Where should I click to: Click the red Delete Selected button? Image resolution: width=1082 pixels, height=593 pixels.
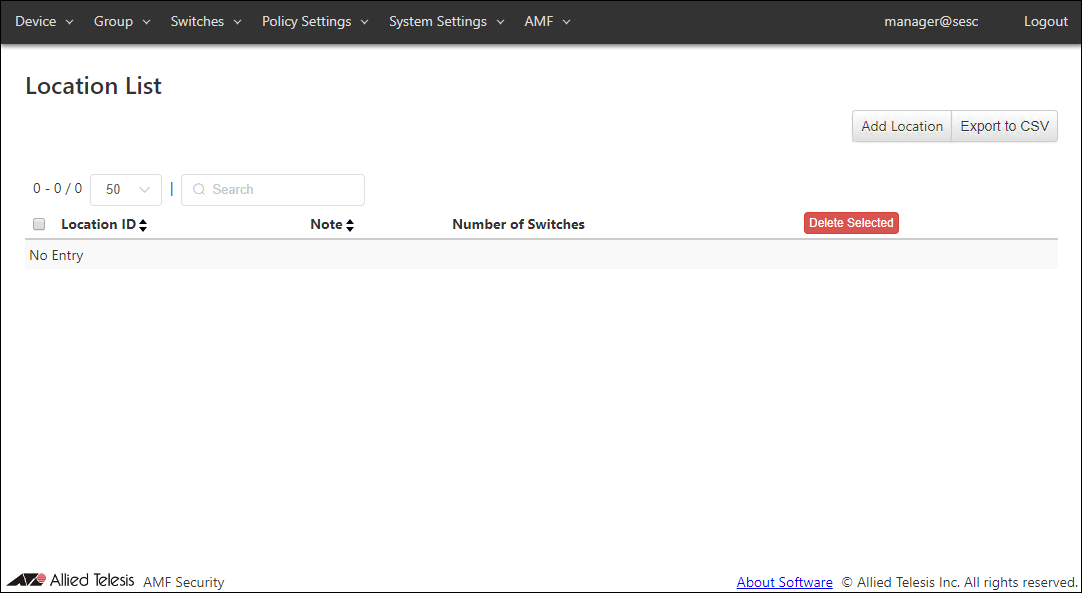pos(851,223)
